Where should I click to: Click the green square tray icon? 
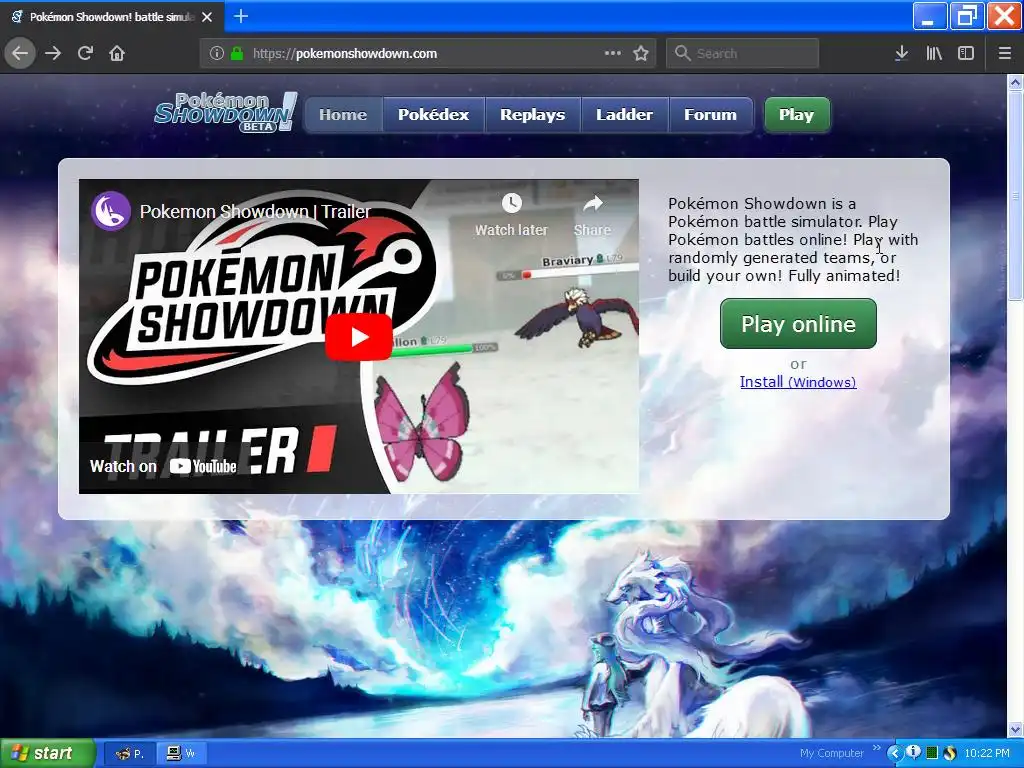point(932,753)
